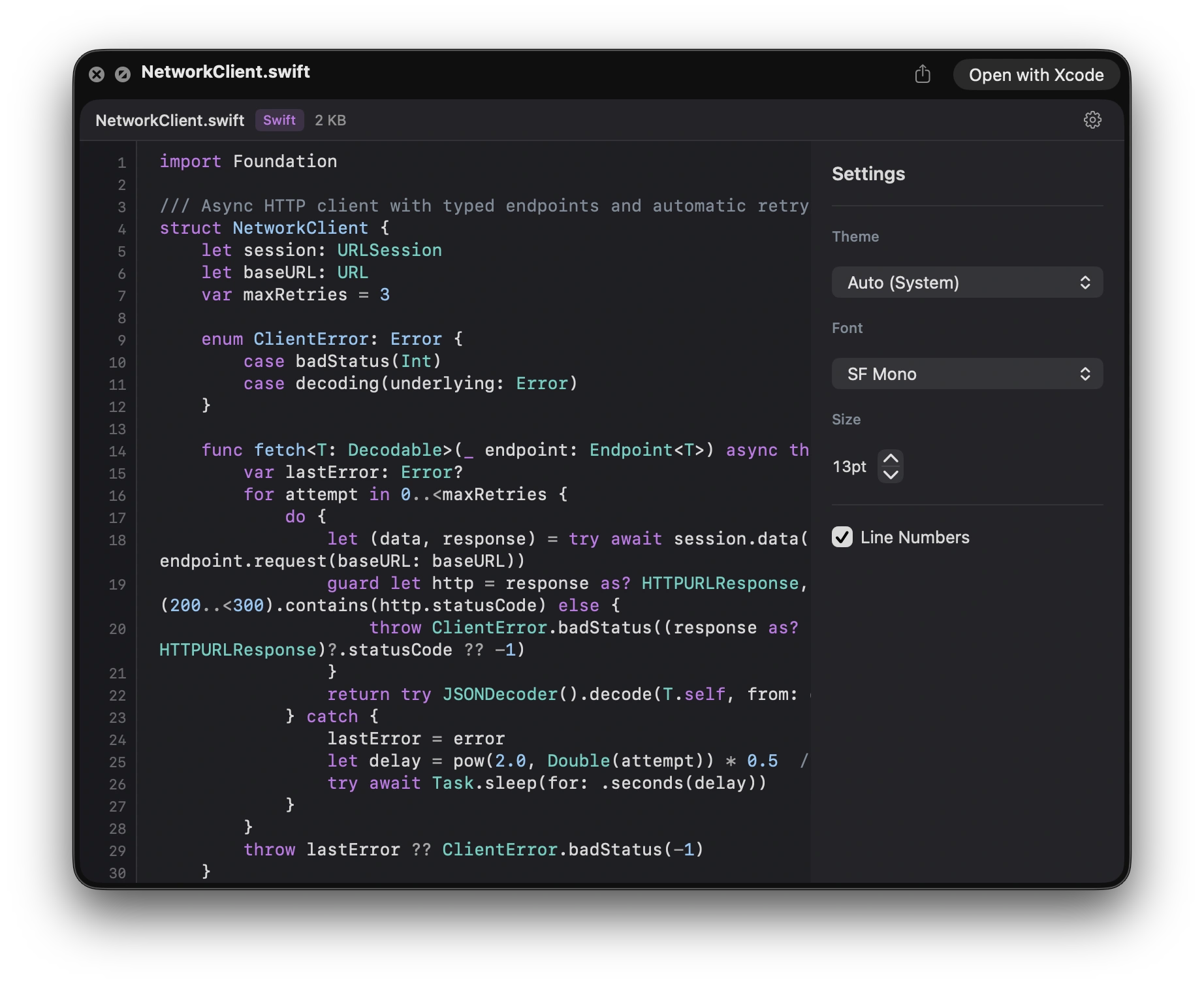The width and height of the screenshot is (1204, 986).
Task: Click the full-screen expand icon in title bar
Action: [x=123, y=74]
